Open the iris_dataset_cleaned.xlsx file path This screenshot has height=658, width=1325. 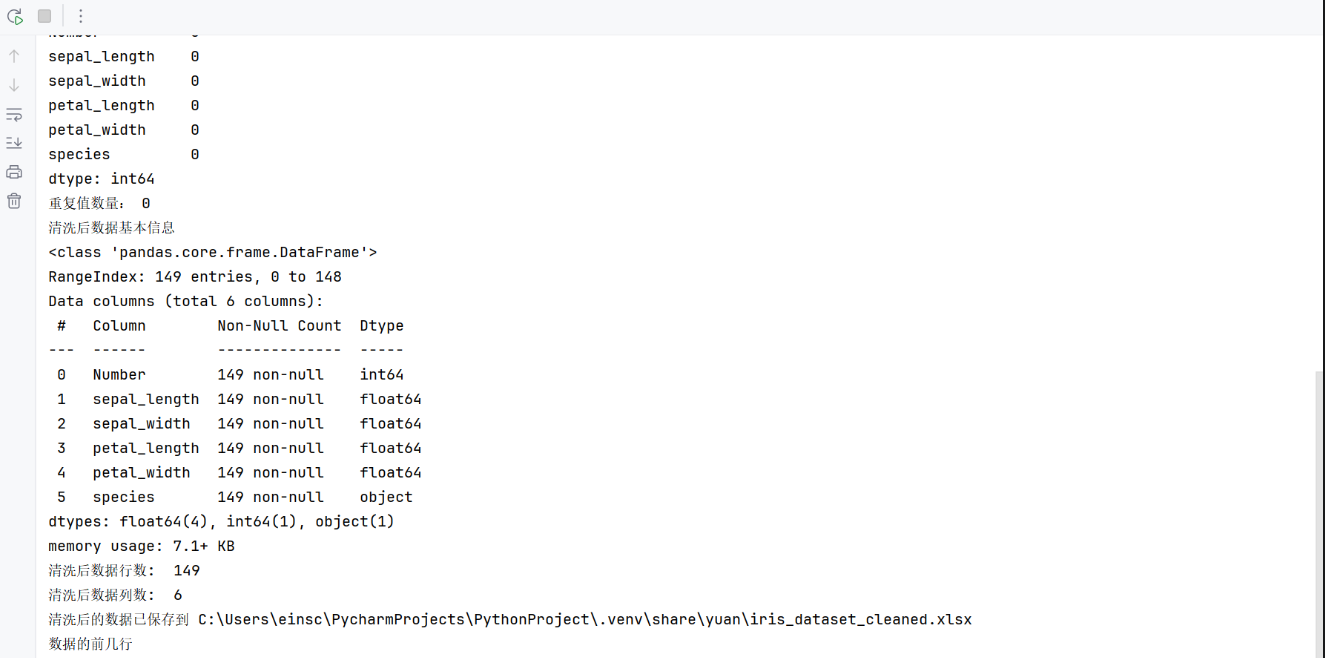coord(584,620)
